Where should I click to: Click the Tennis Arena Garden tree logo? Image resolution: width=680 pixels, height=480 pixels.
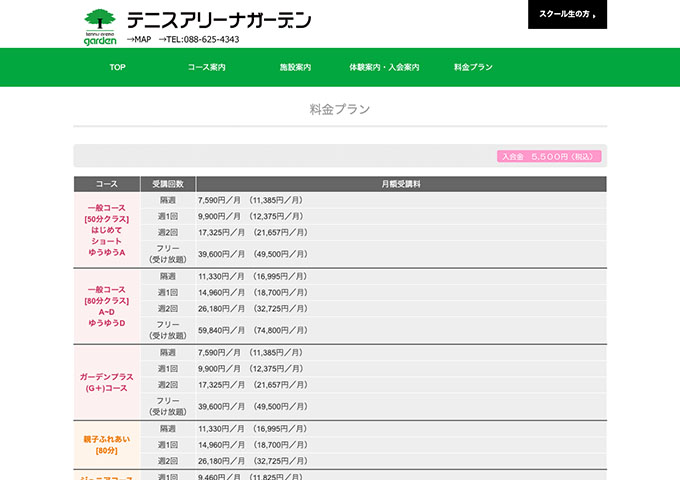click(x=100, y=27)
